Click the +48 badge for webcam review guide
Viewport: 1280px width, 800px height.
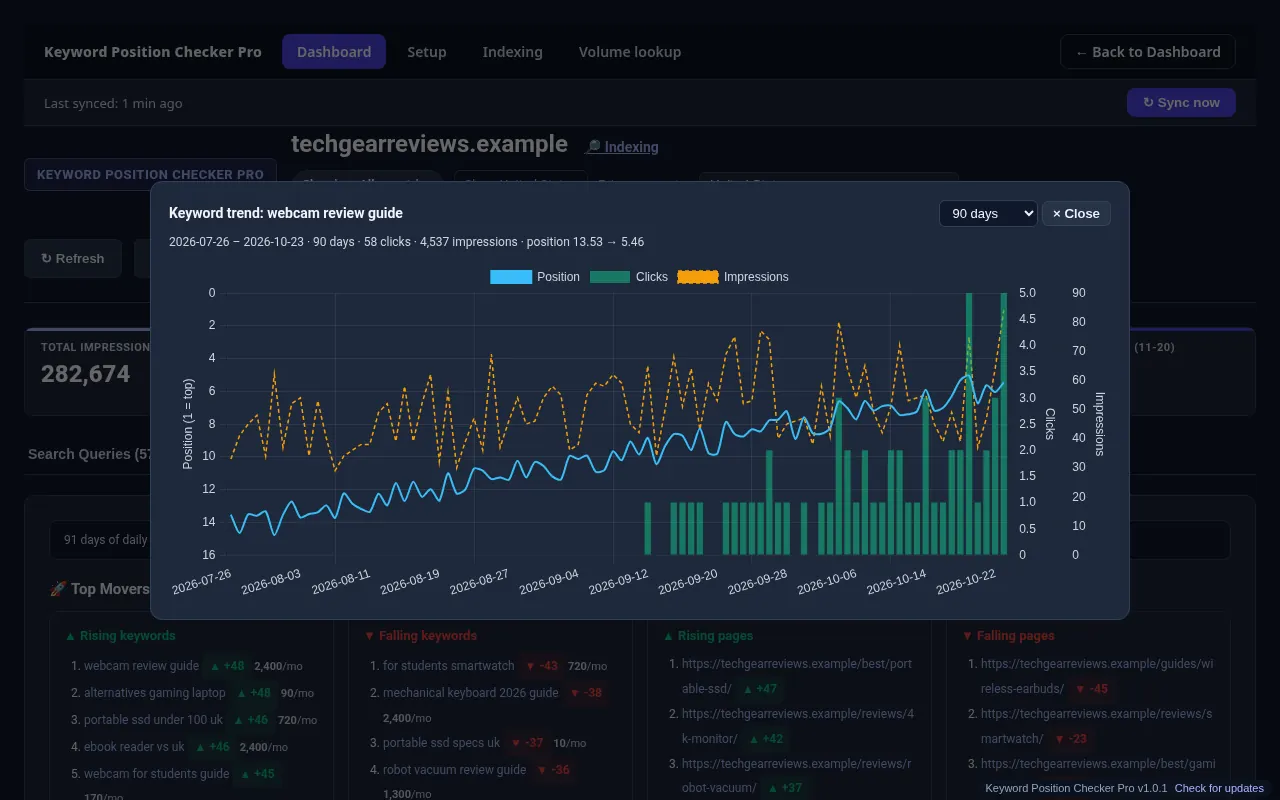(226, 666)
